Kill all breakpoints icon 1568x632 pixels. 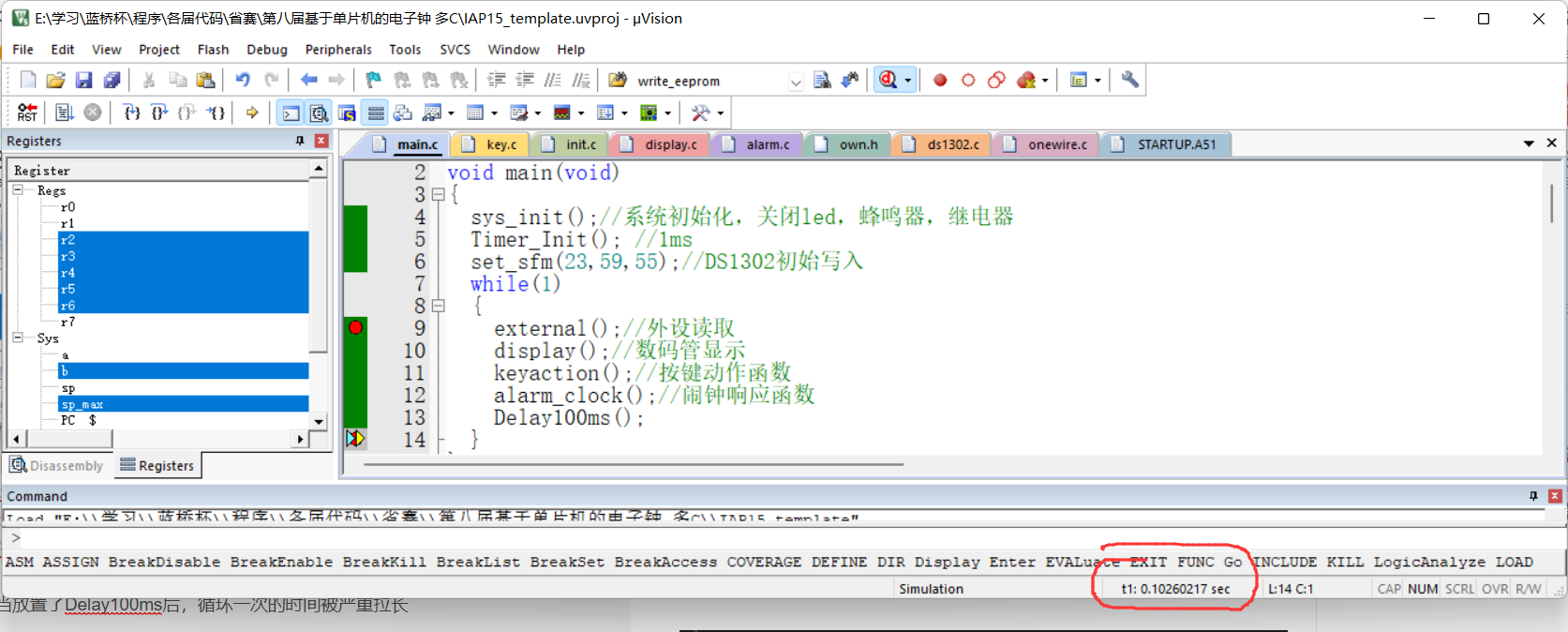[1026, 81]
